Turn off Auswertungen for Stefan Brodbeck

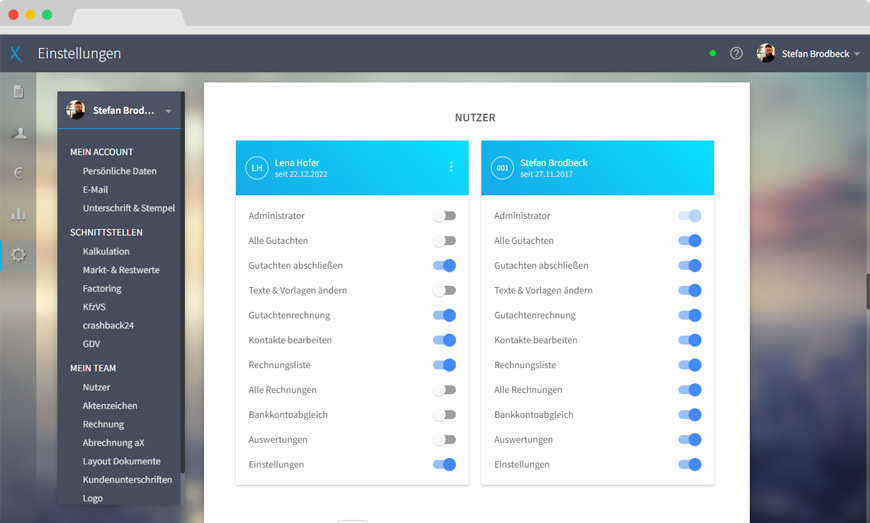click(689, 440)
